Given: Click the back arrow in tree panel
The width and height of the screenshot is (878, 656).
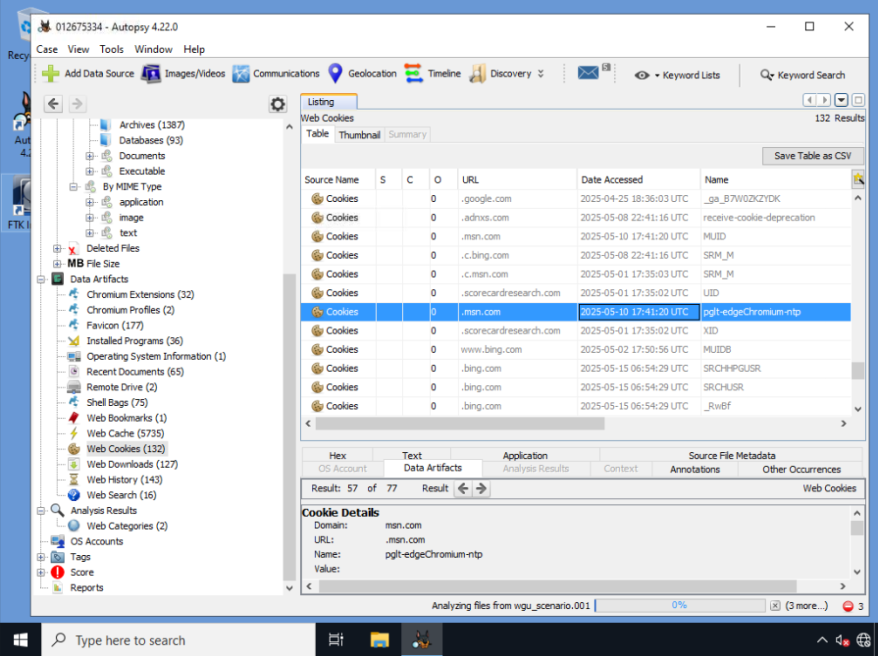Looking at the screenshot, I should [x=53, y=104].
